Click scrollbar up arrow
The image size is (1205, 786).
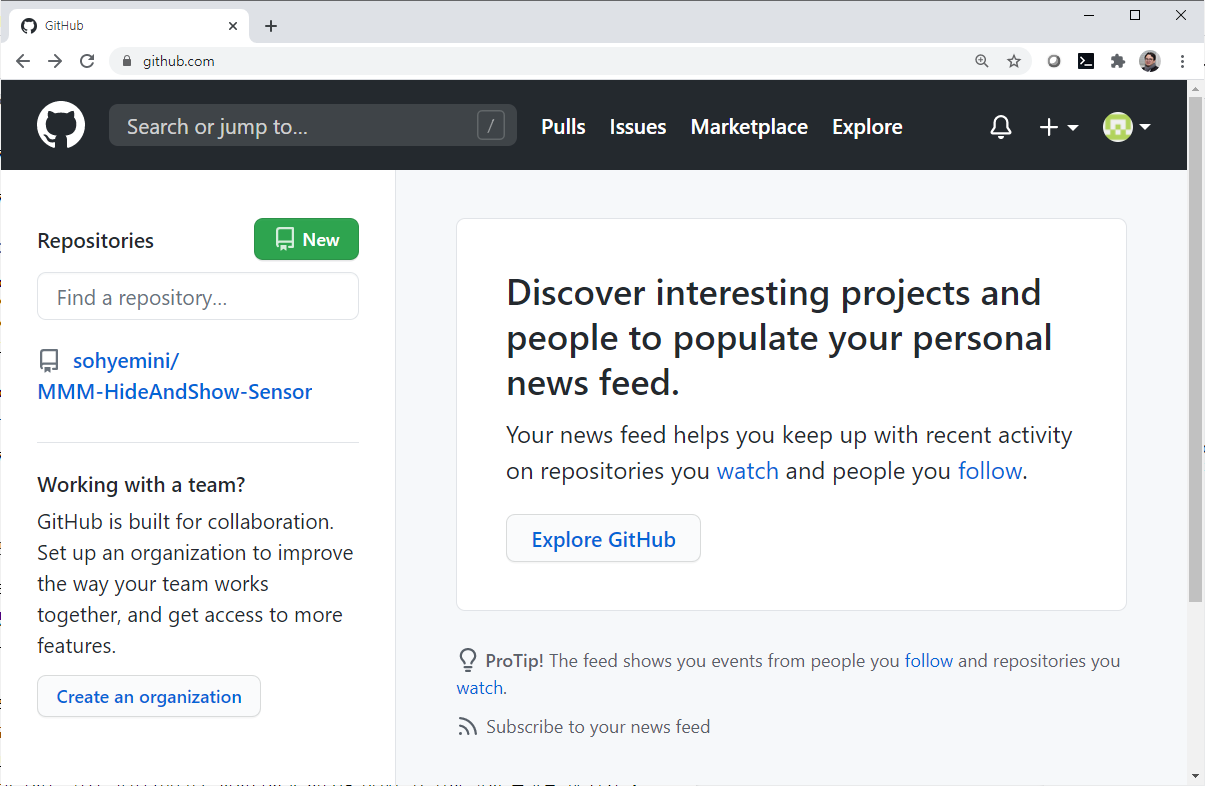[x=1196, y=89]
